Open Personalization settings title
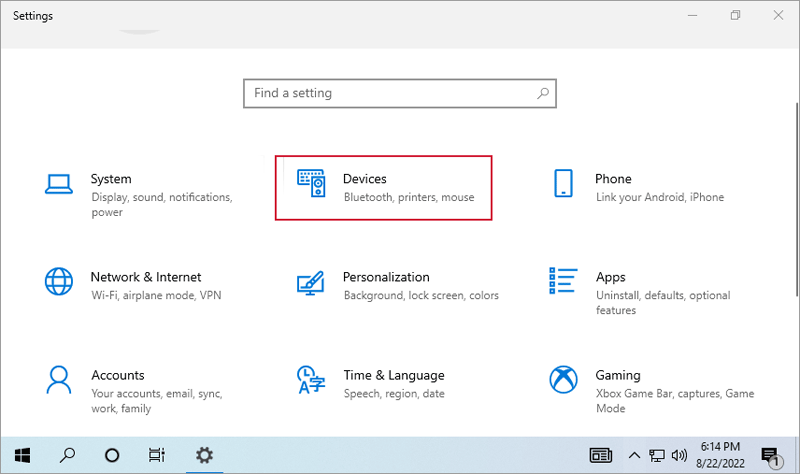 pos(386,277)
